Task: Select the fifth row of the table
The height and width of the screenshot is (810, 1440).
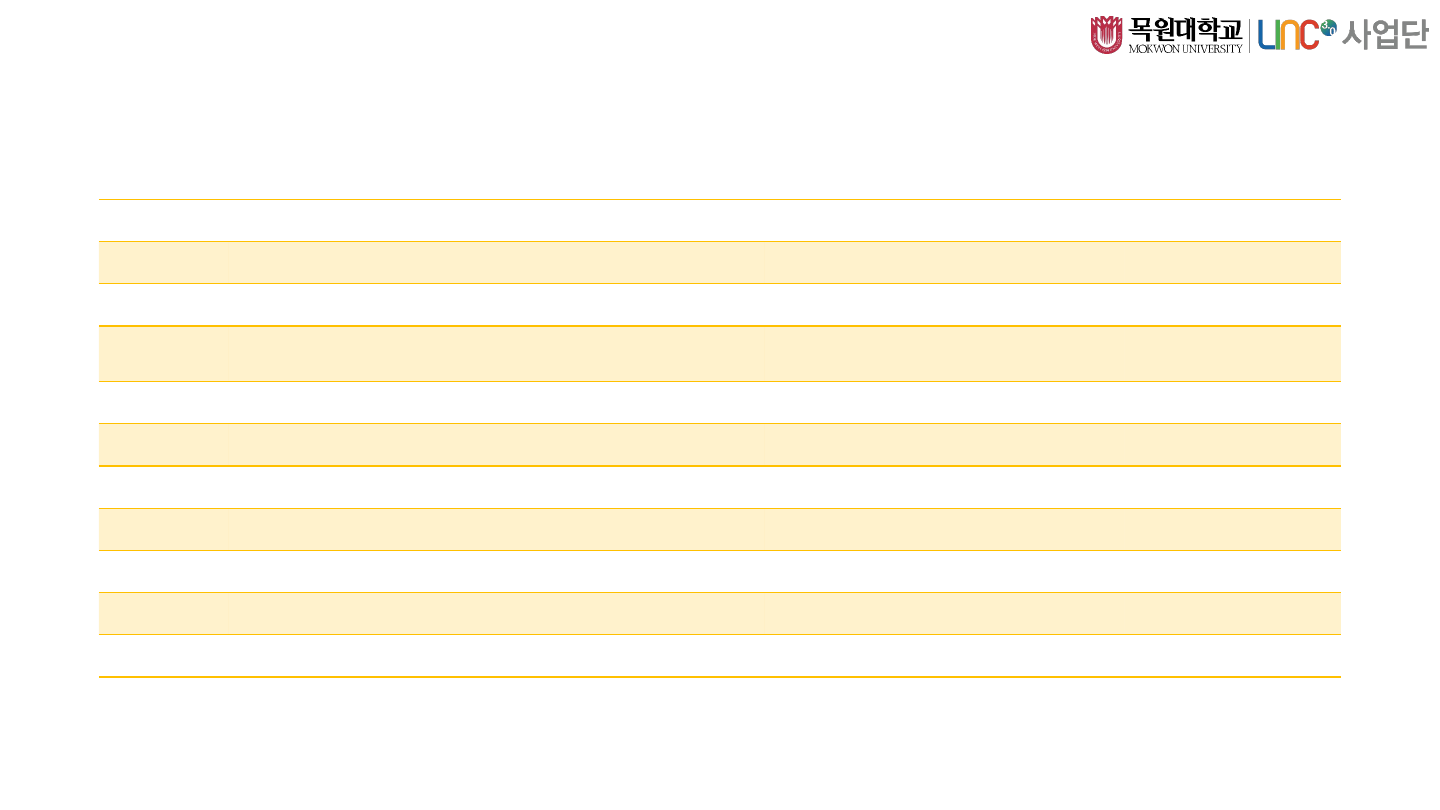Action: click(x=719, y=402)
